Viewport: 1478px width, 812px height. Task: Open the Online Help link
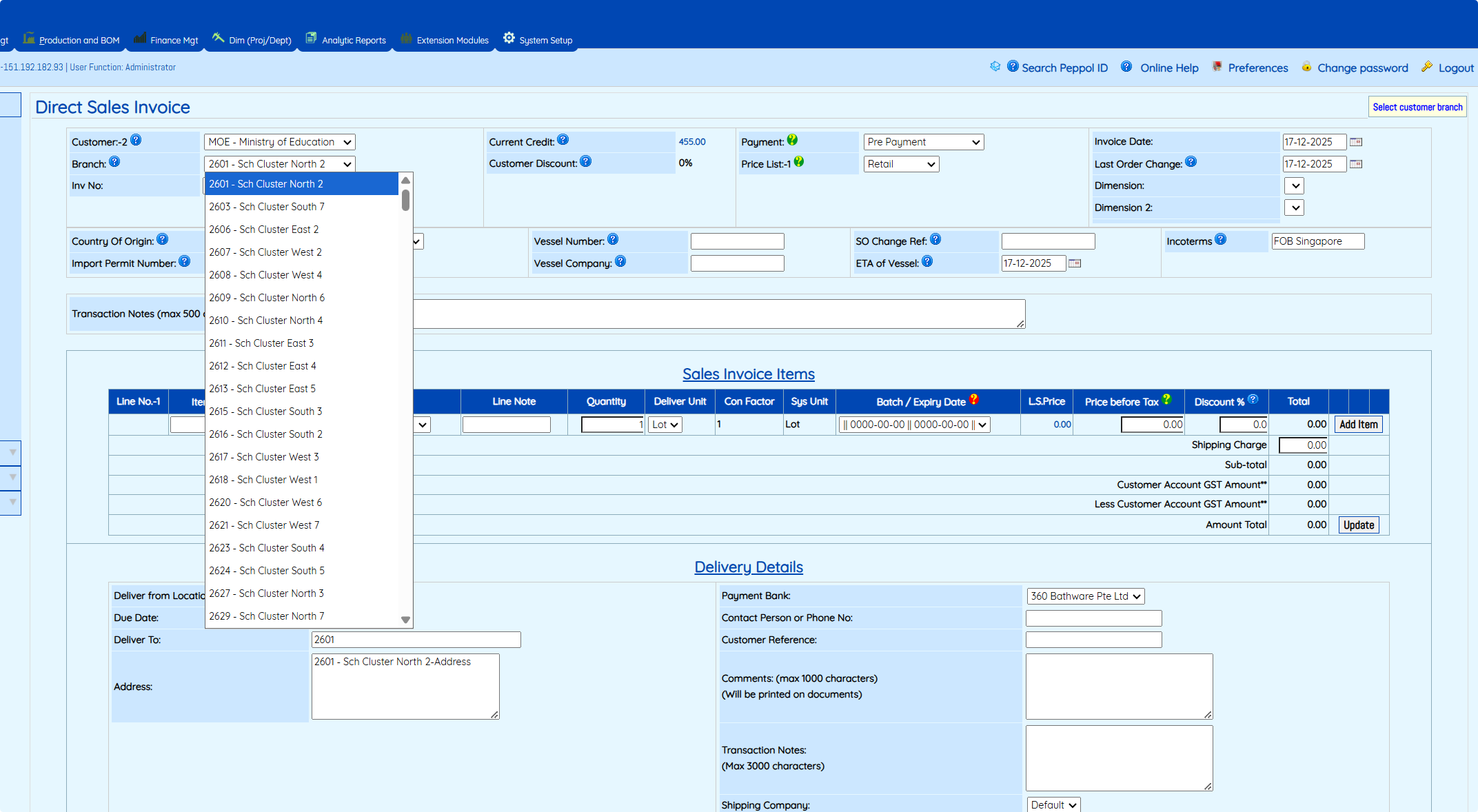(x=1169, y=68)
